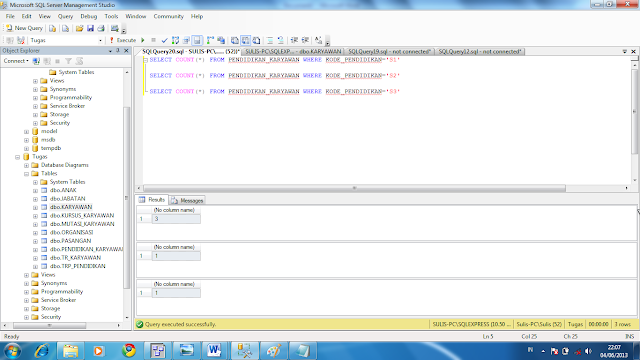Collapse the Tables folder under Tugas
Image resolution: width=640 pixels, height=360 pixels.
(27, 173)
